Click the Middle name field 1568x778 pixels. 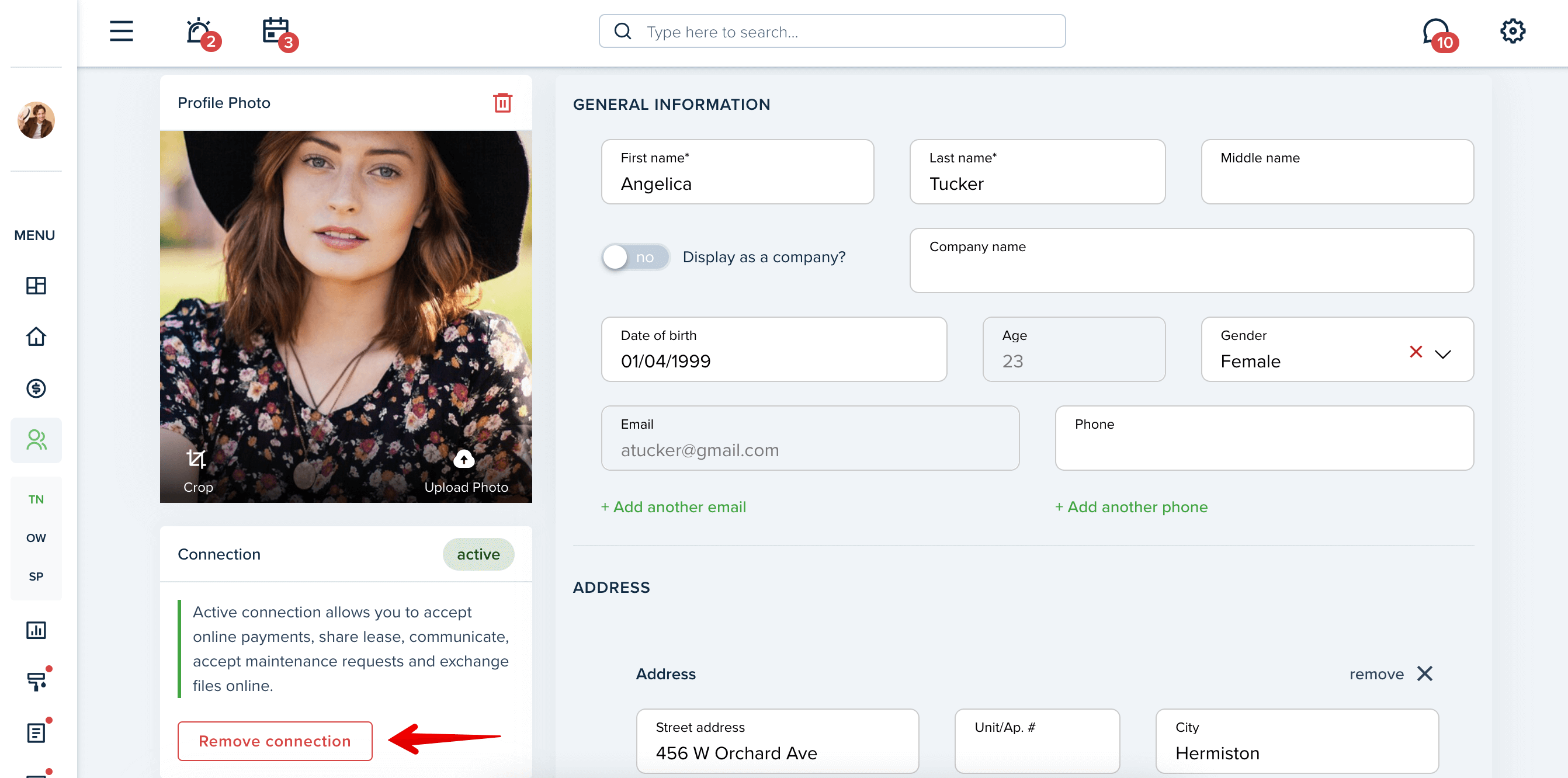tap(1337, 172)
